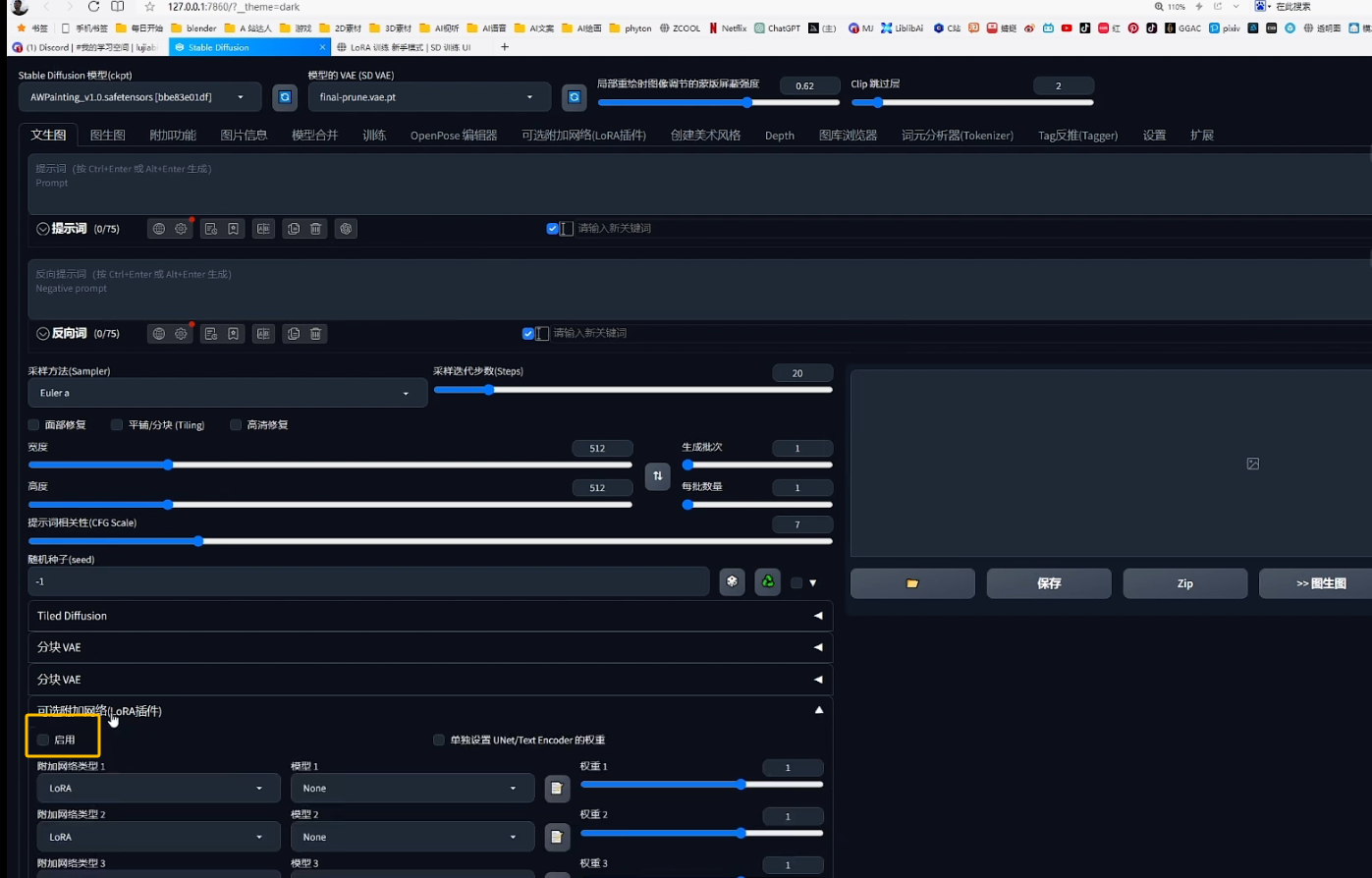Open the 模型 1 None dropdown
The image size is (1372, 878).
point(412,788)
